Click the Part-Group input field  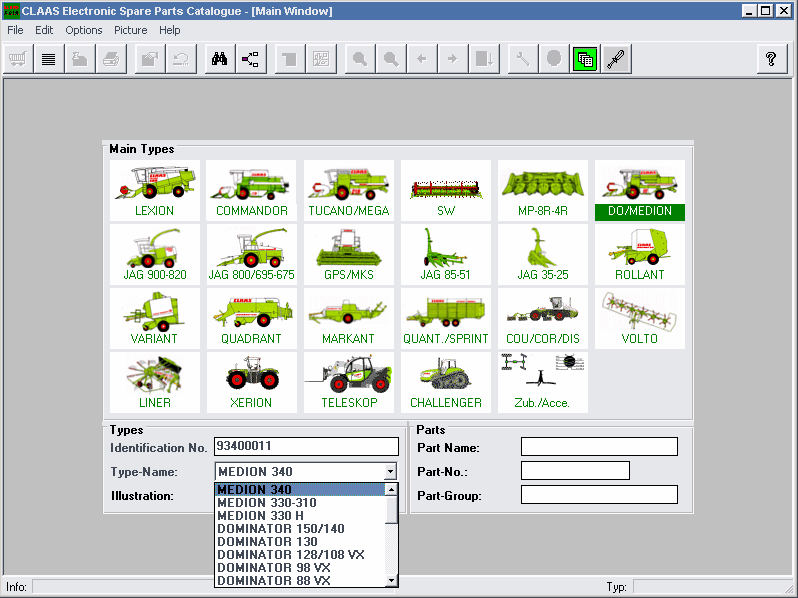599,495
